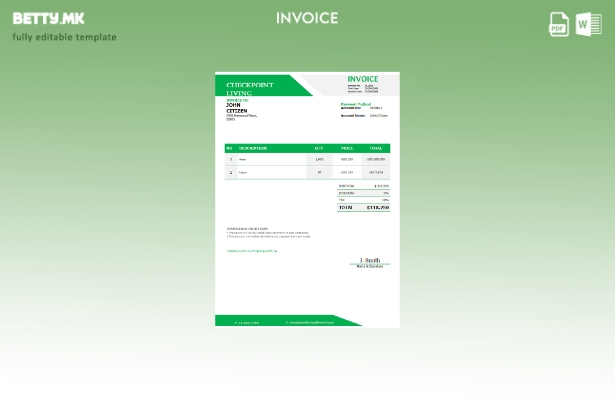Click the bold TOTAL amount row

pos(363,207)
